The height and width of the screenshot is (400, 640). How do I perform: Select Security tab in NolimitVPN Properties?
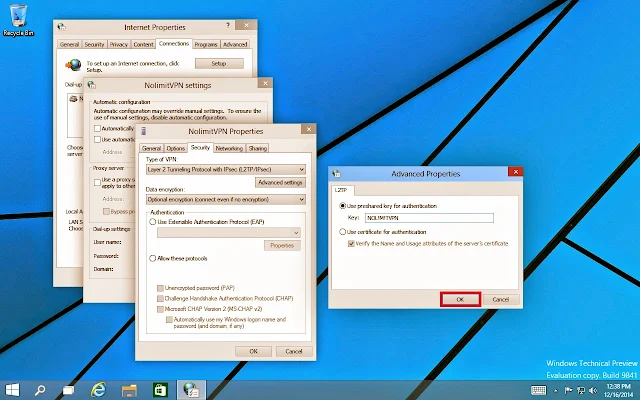200,148
